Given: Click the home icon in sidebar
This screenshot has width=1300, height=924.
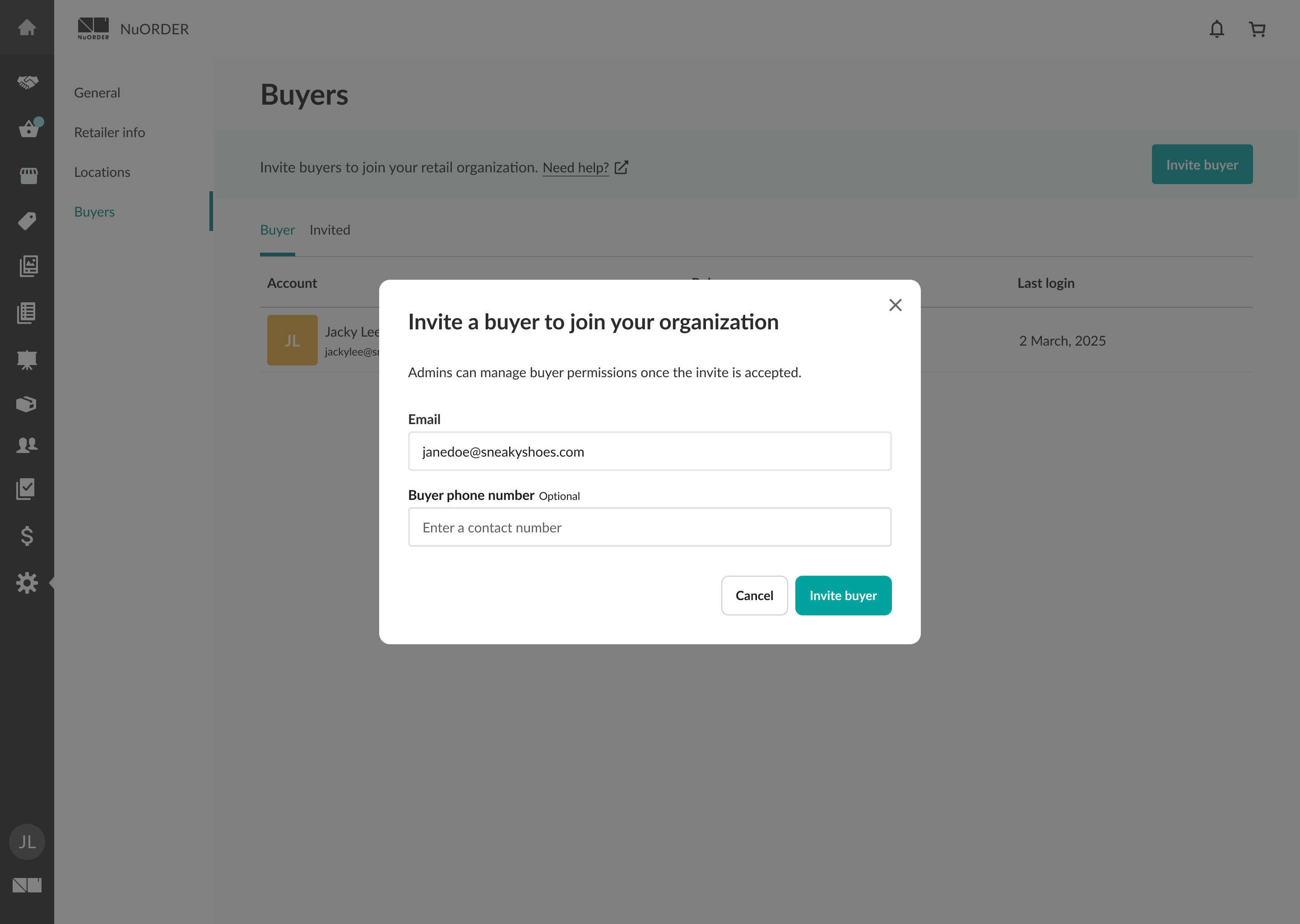Looking at the screenshot, I should (x=27, y=28).
